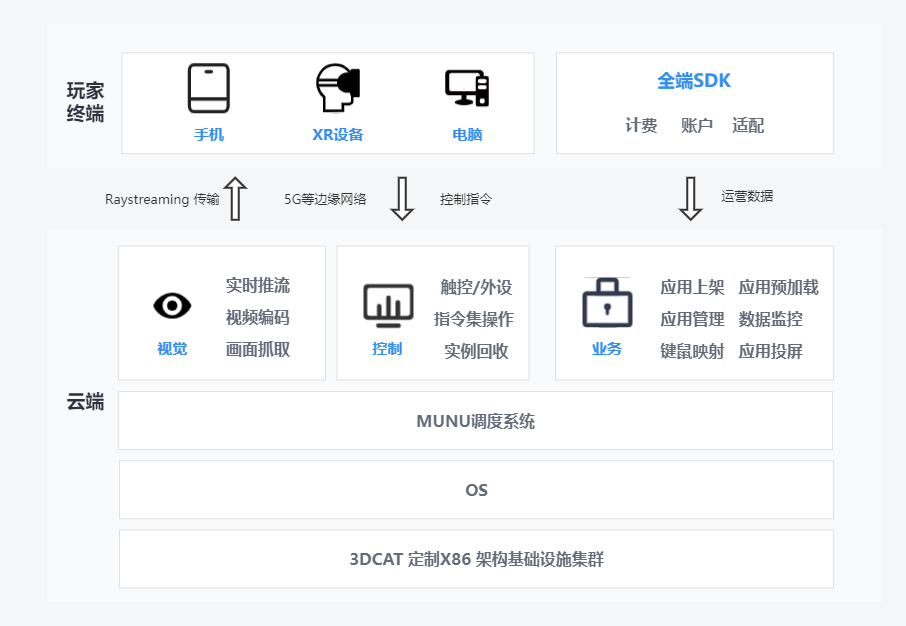The width and height of the screenshot is (906, 626).
Task: Click the 触控/外设 text
Action: pyautogui.click(x=476, y=287)
